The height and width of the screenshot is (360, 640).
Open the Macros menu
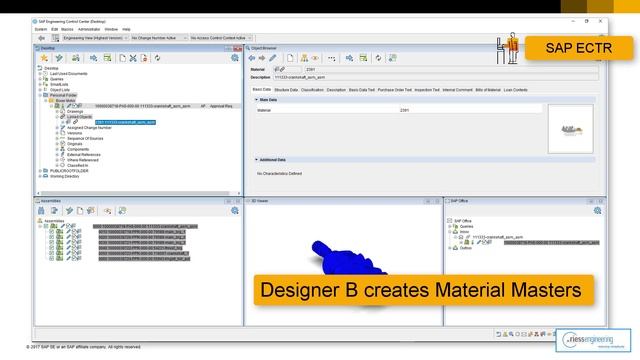coord(67,29)
